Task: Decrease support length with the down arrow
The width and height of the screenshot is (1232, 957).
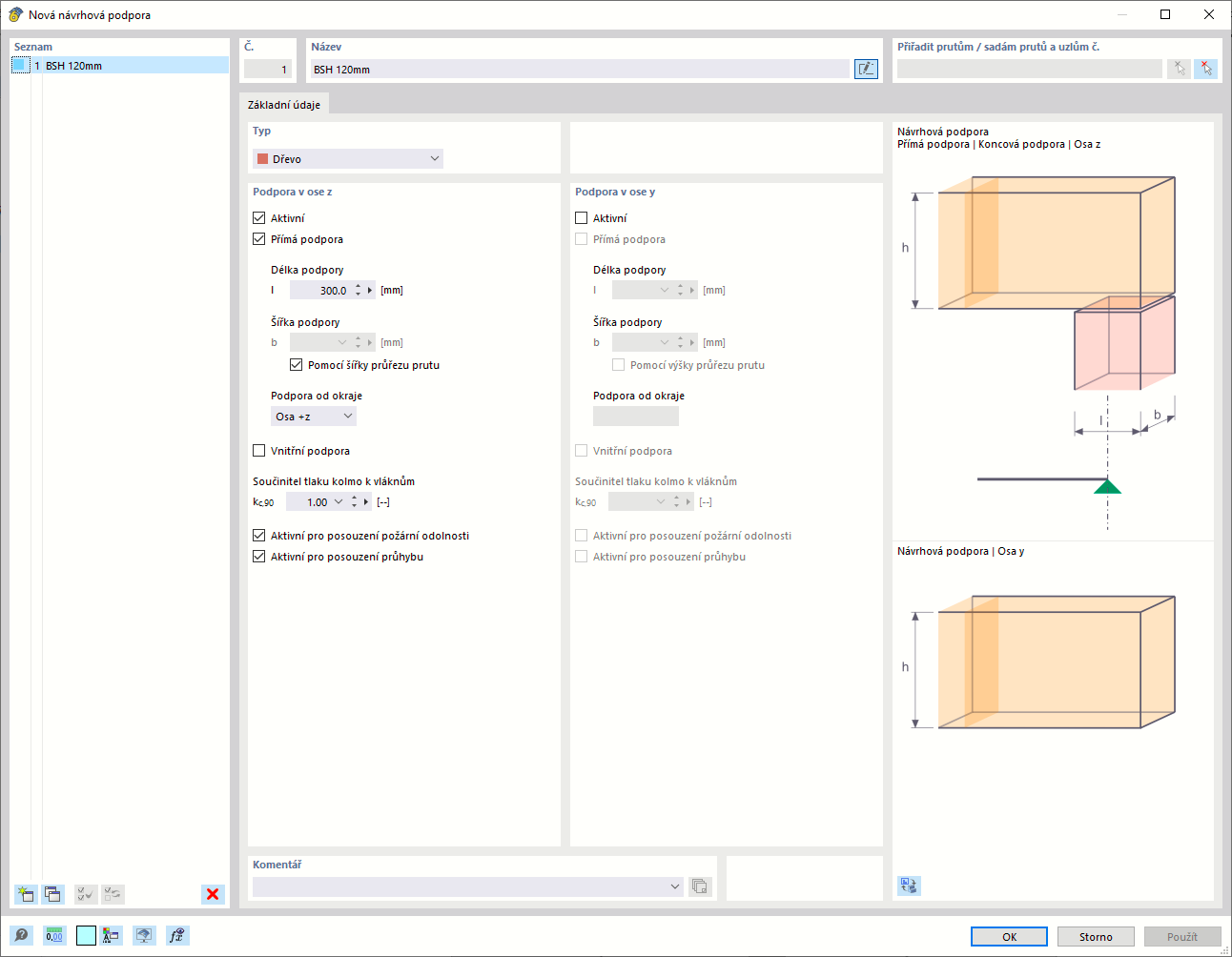Action: point(359,295)
